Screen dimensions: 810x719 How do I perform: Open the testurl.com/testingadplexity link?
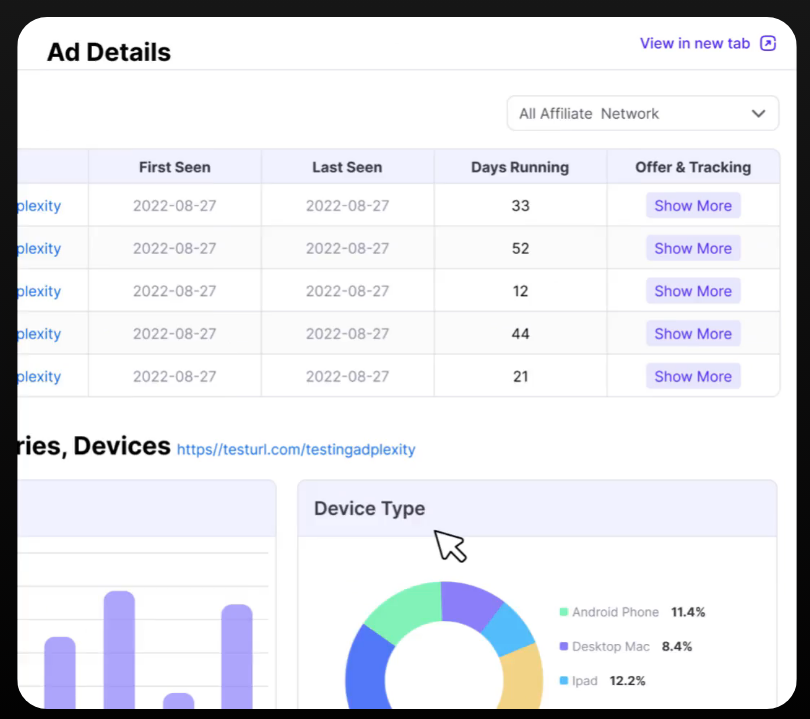(296, 449)
